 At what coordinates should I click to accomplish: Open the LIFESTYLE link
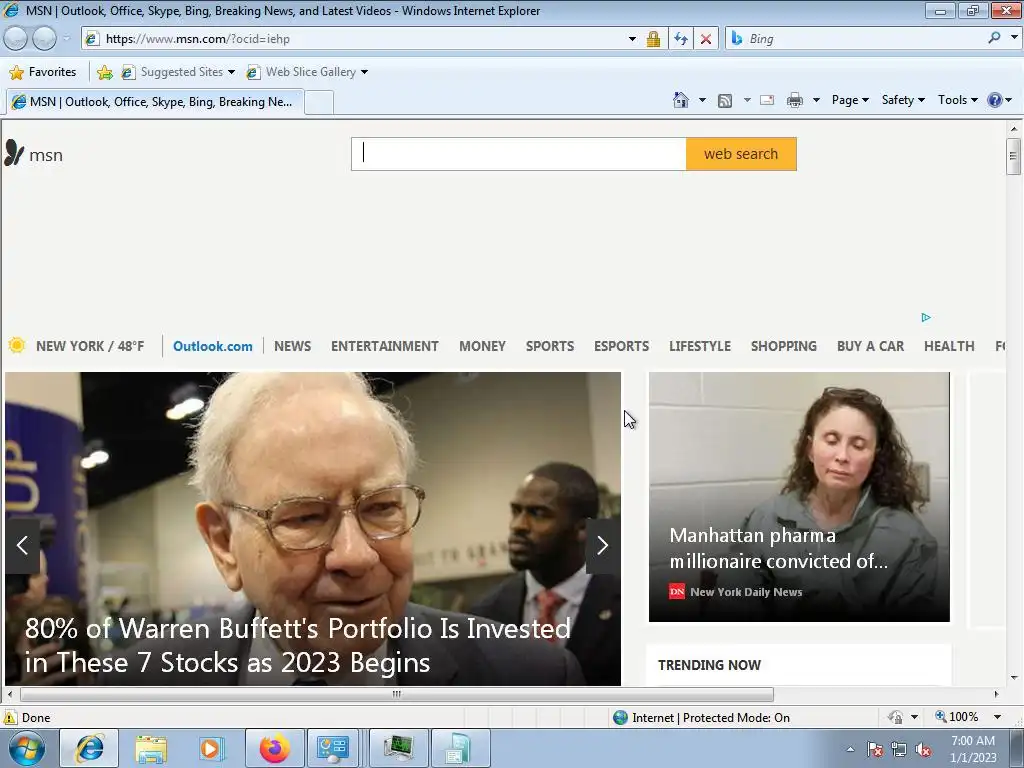699,346
